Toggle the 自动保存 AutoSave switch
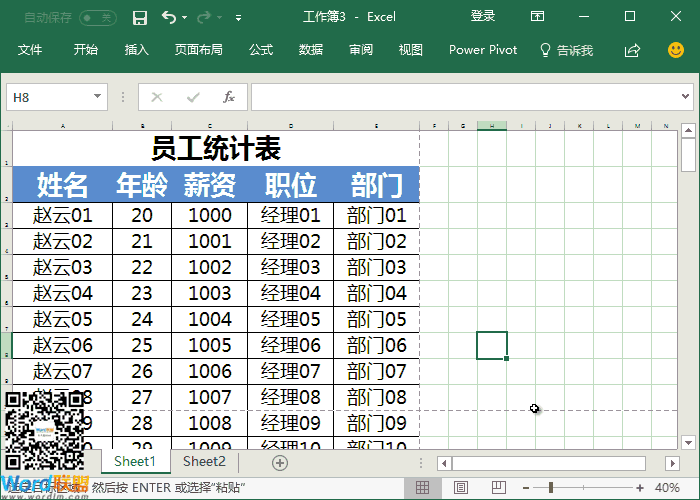Viewport: 700px width, 500px height. click(97, 17)
